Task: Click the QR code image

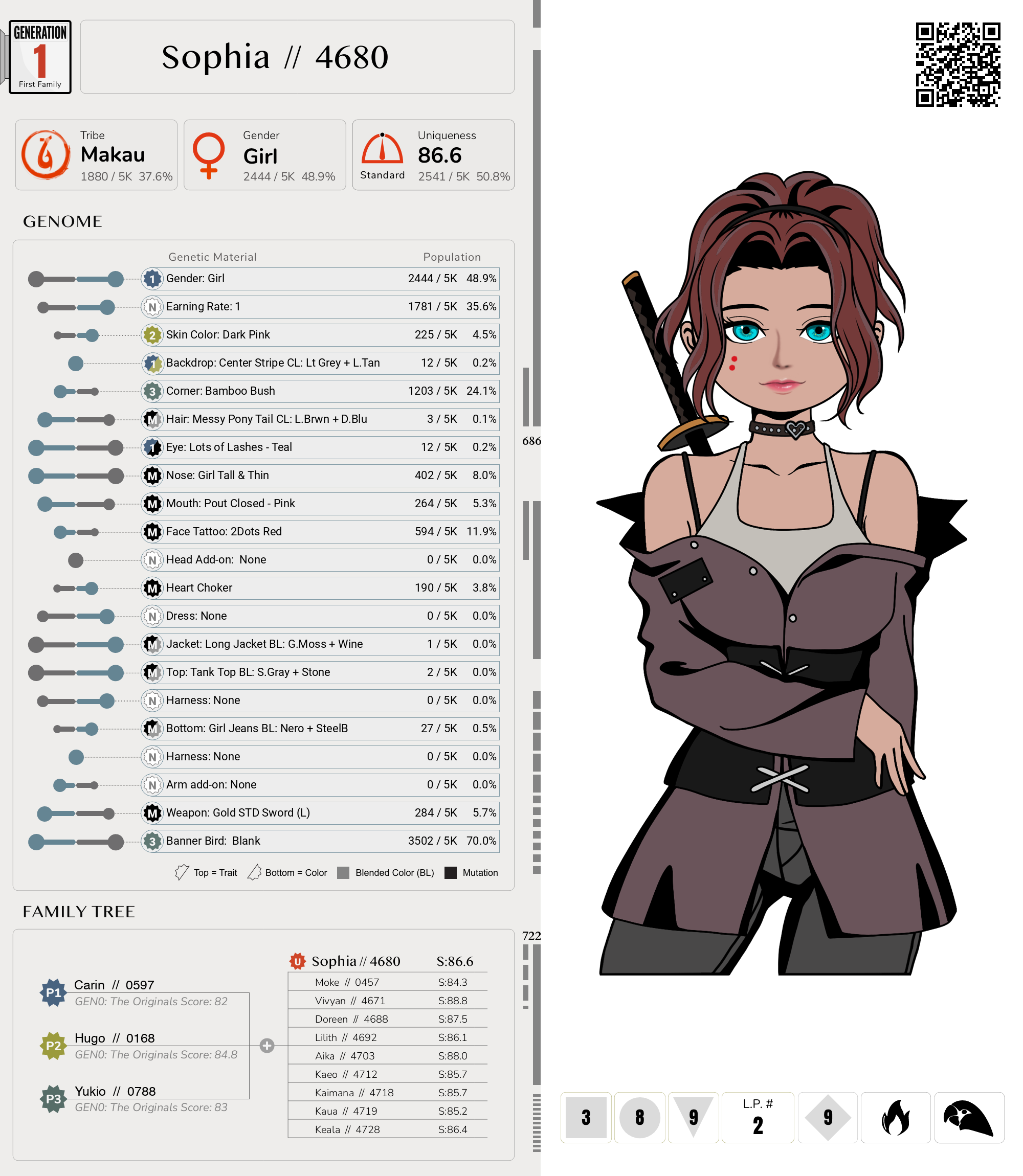Action: (958, 64)
